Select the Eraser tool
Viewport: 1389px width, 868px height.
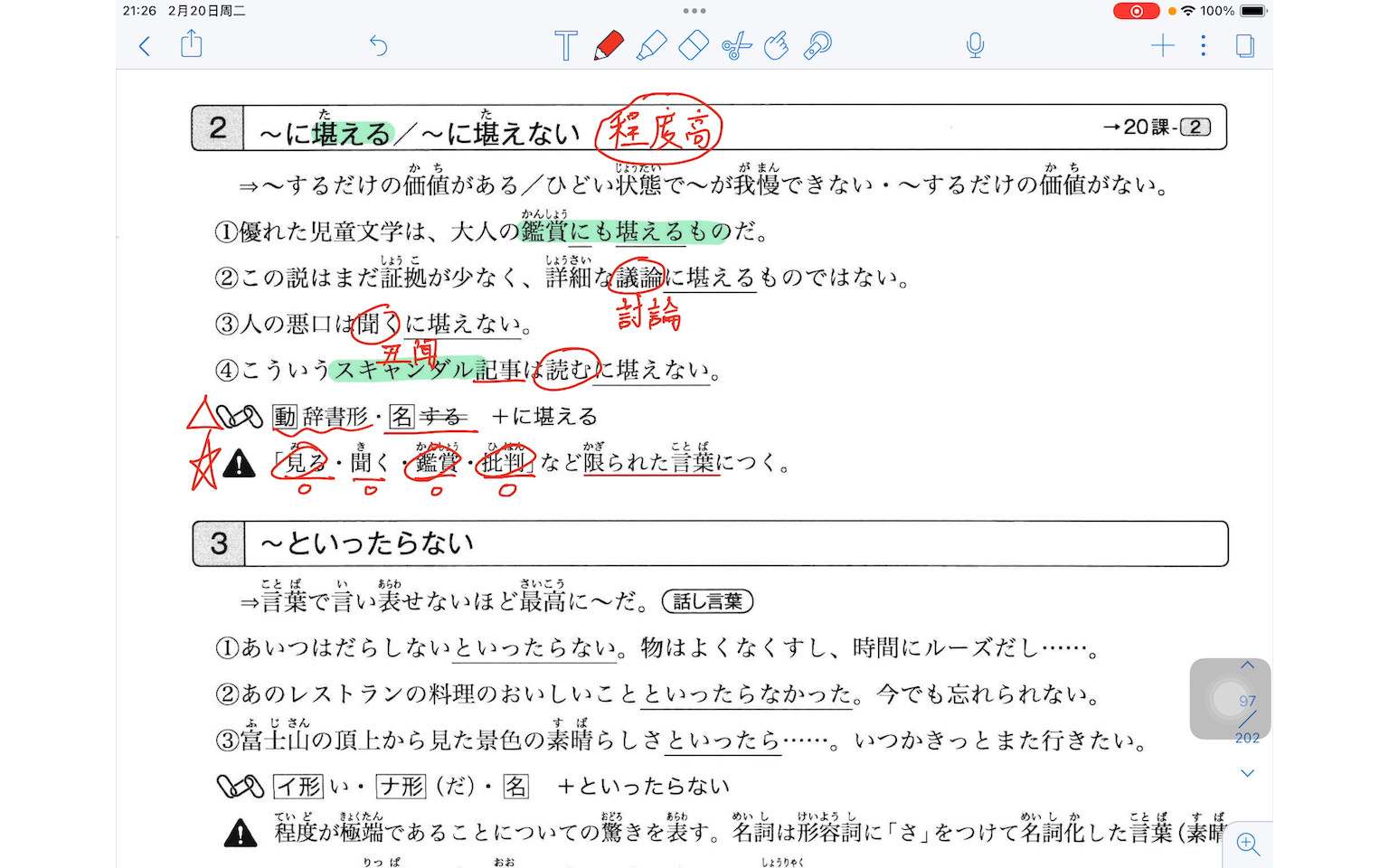coord(693,45)
